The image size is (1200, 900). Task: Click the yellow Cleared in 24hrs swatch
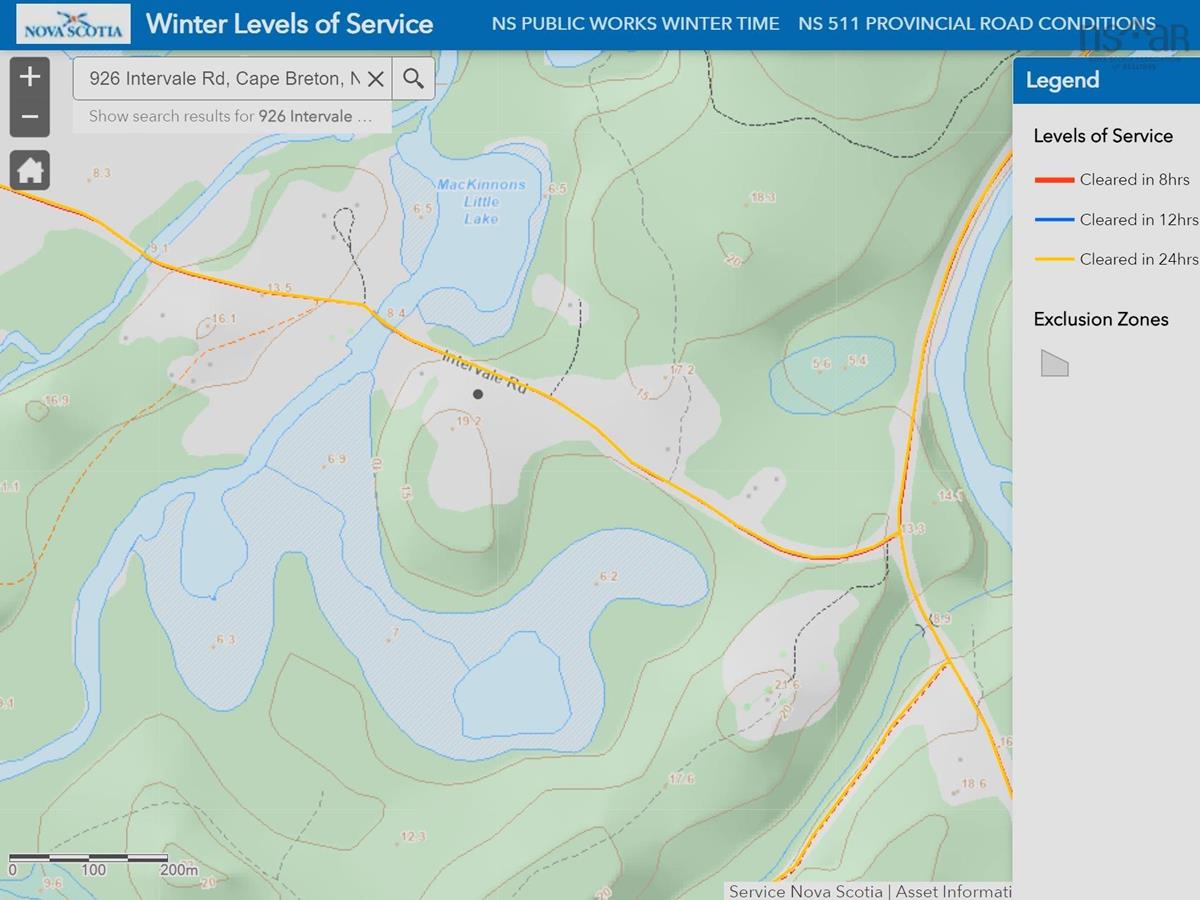click(1053, 259)
